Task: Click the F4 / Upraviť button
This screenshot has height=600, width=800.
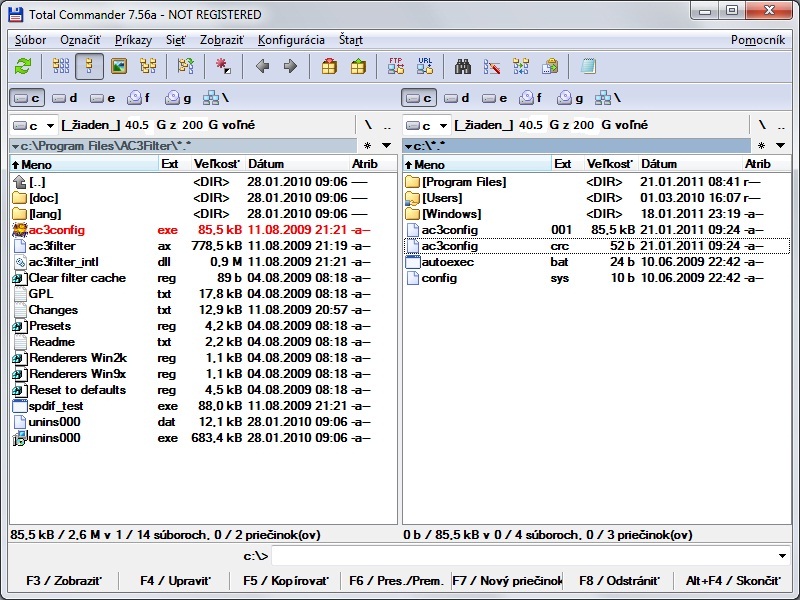Action: tap(175, 581)
